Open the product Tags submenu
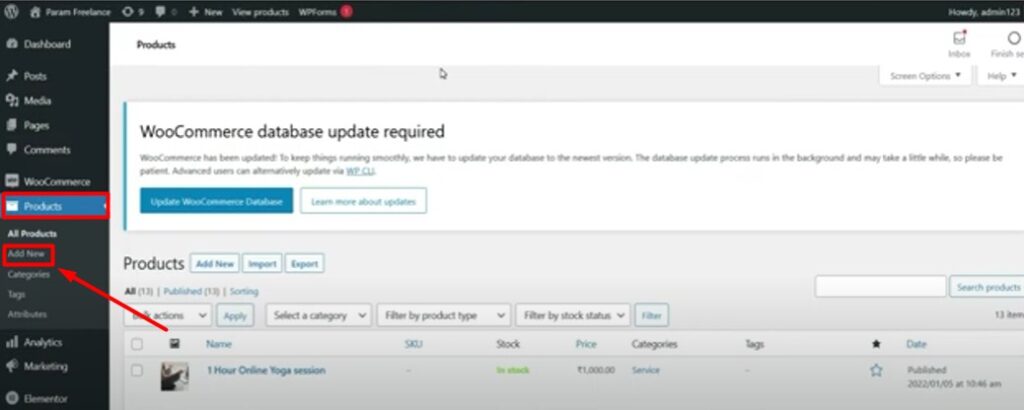The image size is (1024, 410). (x=16, y=294)
